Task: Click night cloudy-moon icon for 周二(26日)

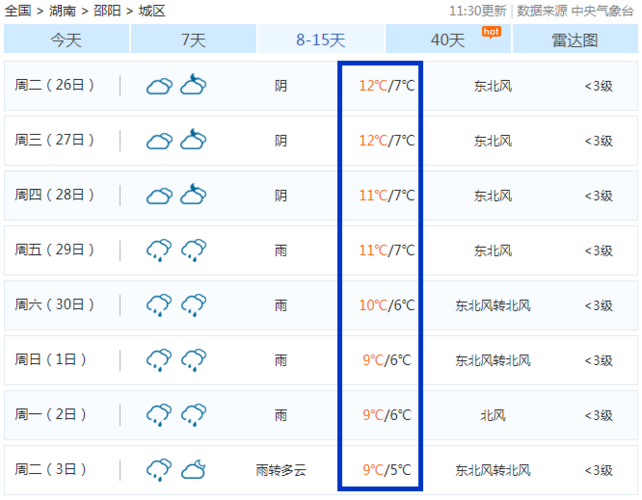Action: point(193,84)
